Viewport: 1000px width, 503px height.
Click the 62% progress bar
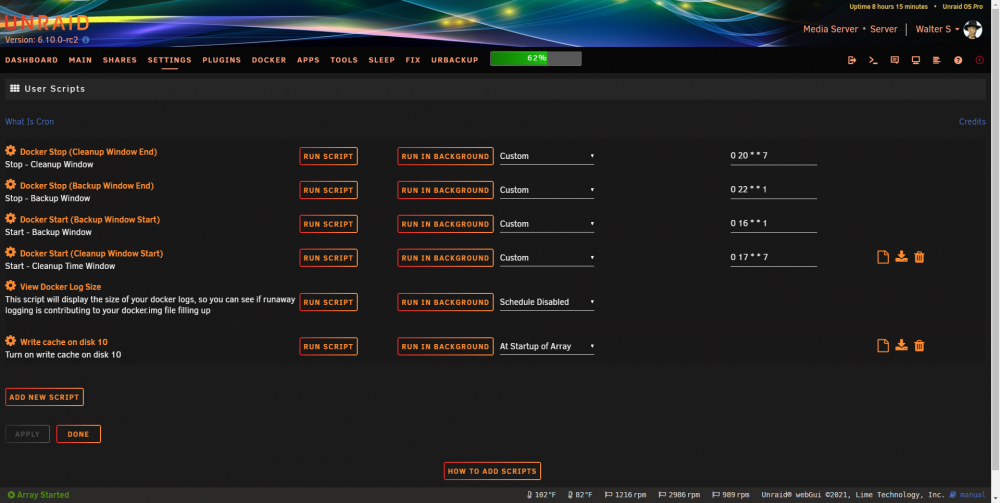(x=536, y=59)
